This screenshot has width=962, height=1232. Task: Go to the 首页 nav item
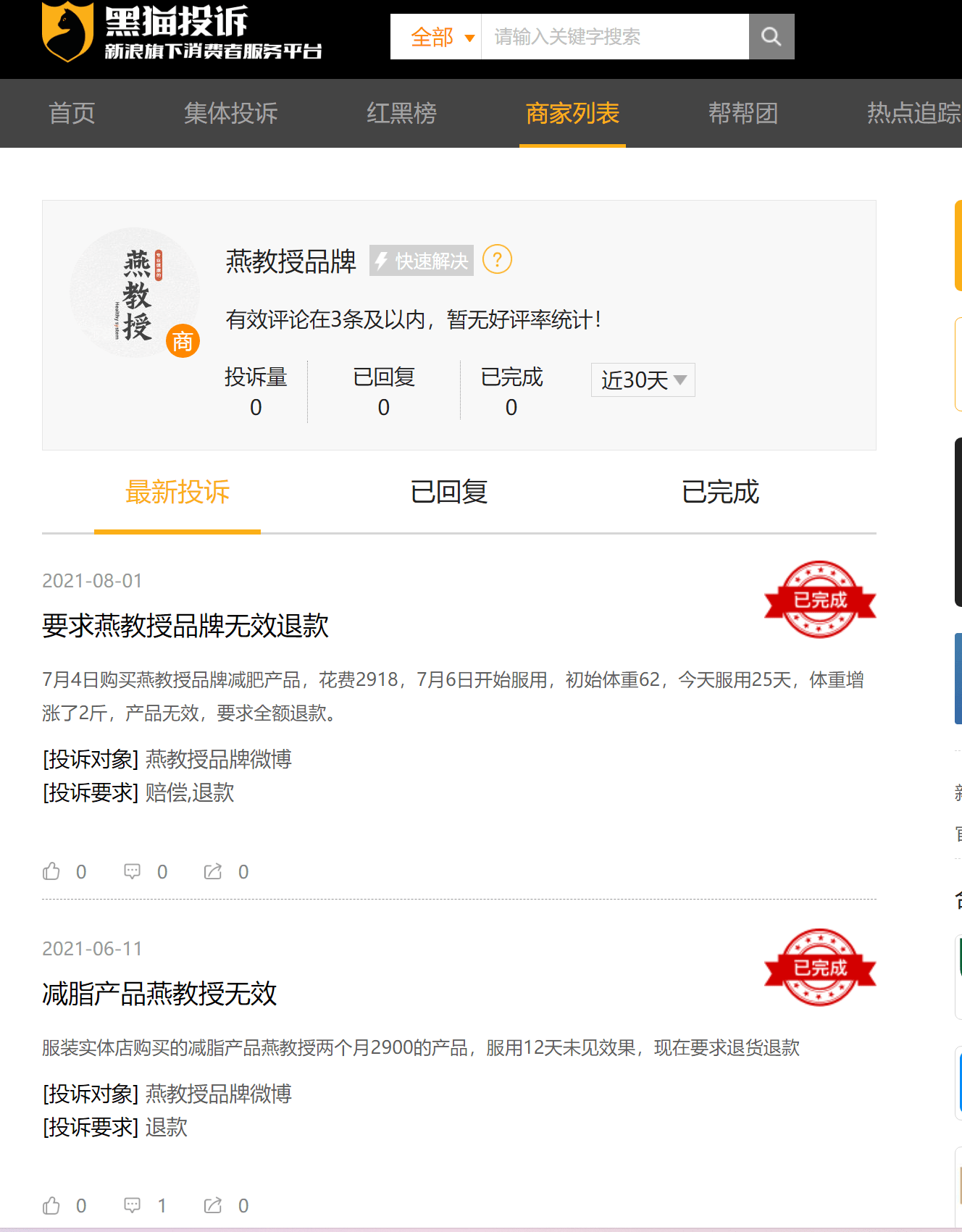(x=72, y=113)
